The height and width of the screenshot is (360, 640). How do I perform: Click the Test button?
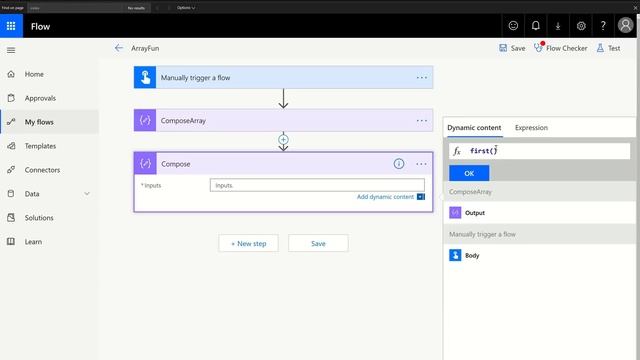tap(609, 48)
